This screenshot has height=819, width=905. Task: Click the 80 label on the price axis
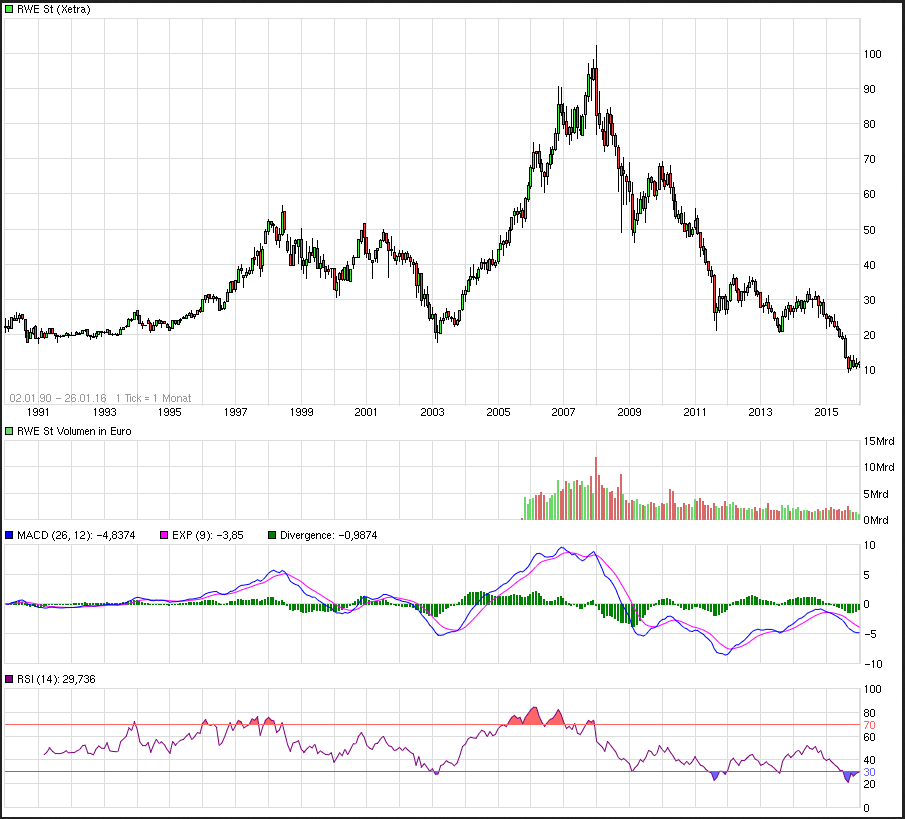(x=869, y=124)
